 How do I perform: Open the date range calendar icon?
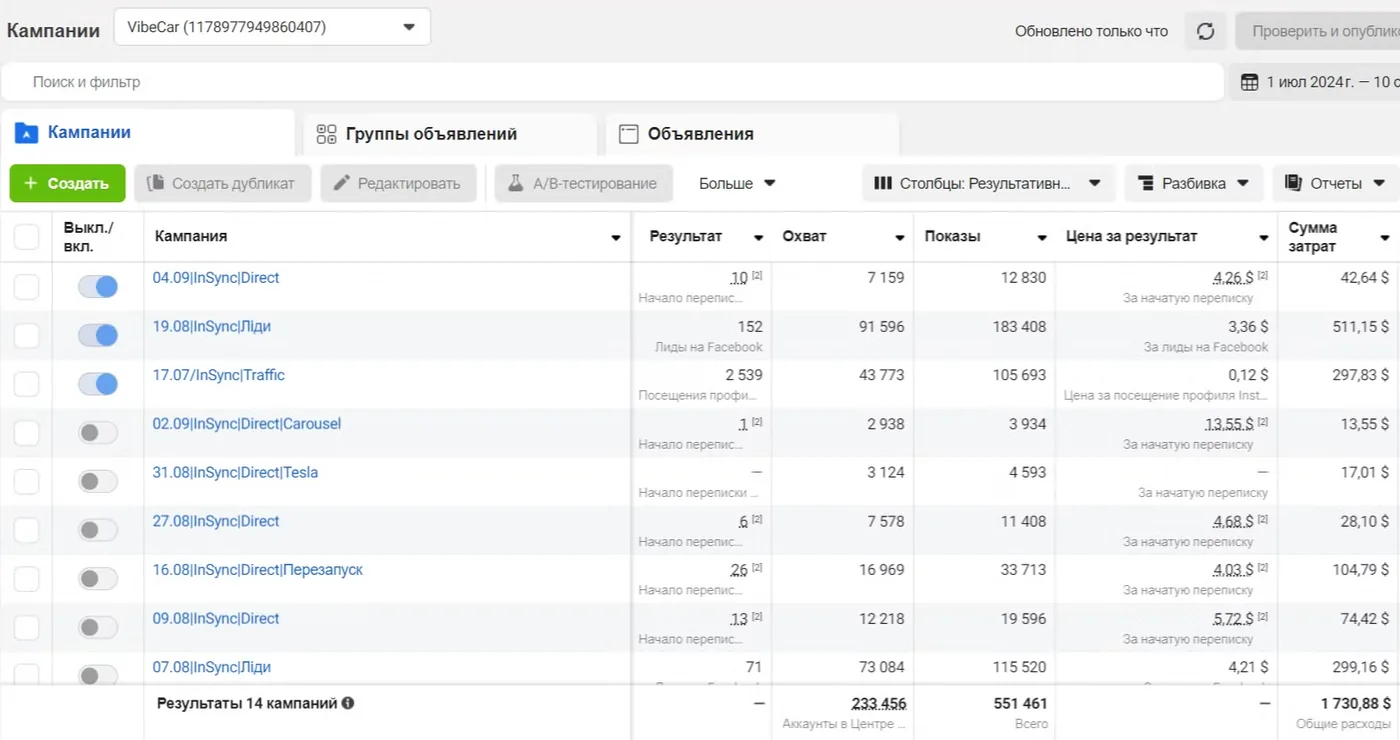(1249, 82)
